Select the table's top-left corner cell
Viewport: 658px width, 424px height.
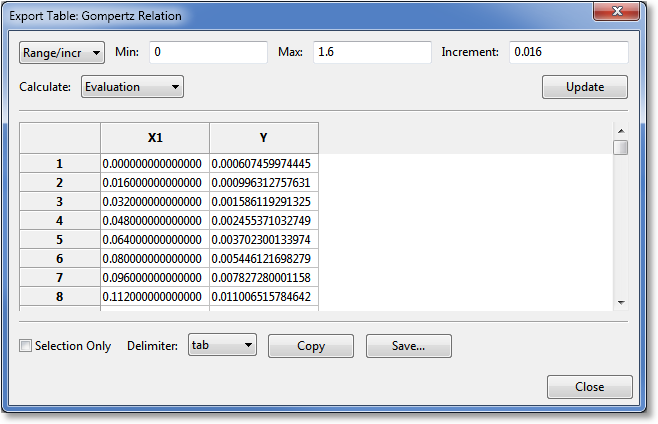tap(60, 138)
